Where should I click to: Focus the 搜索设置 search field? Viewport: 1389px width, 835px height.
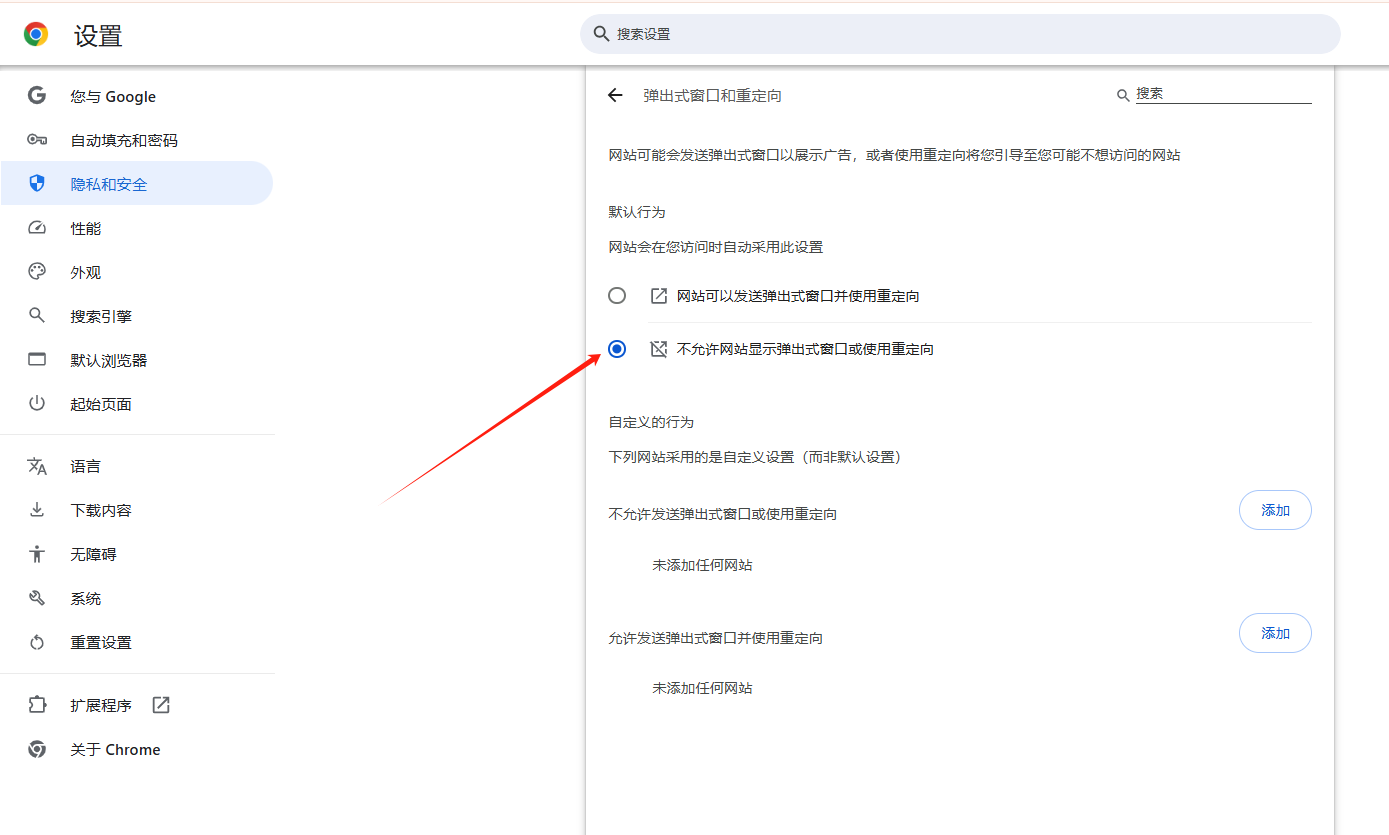(960, 34)
